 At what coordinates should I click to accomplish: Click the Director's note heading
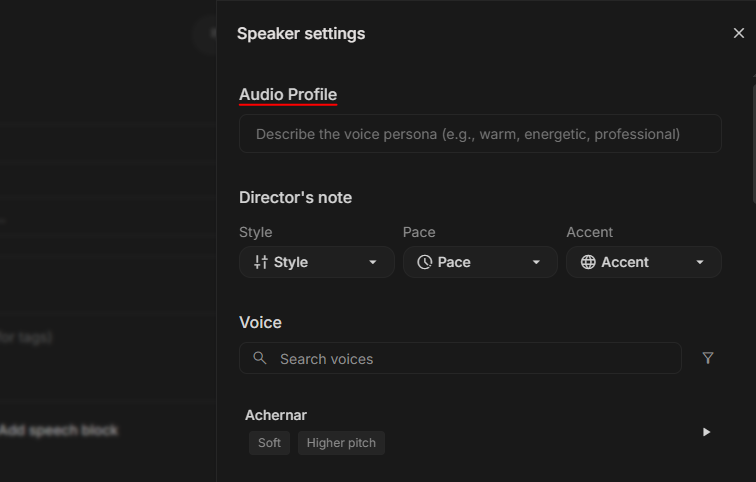click(296, 198)
